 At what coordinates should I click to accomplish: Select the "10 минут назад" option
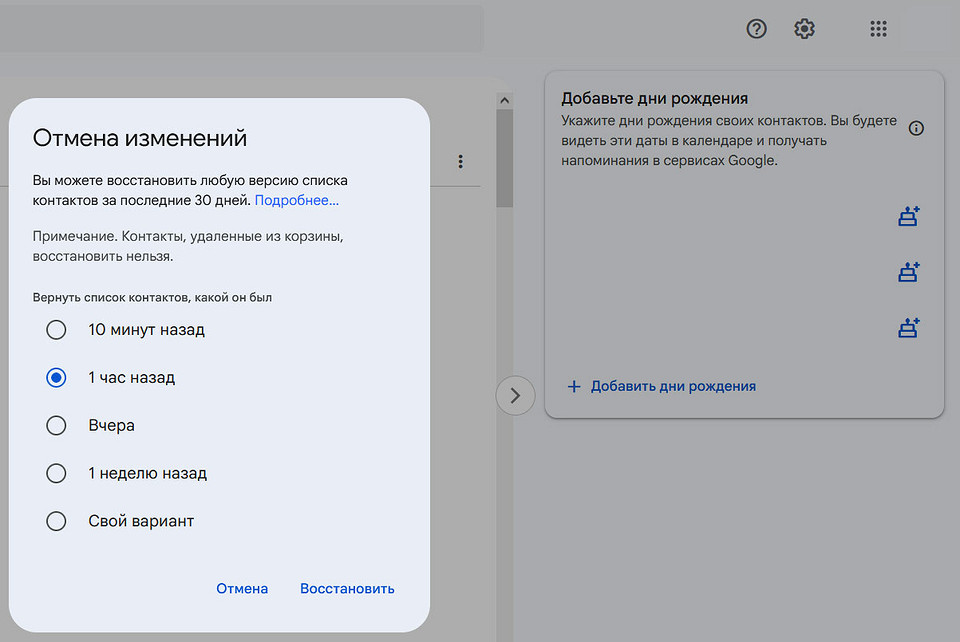(56, 329)
